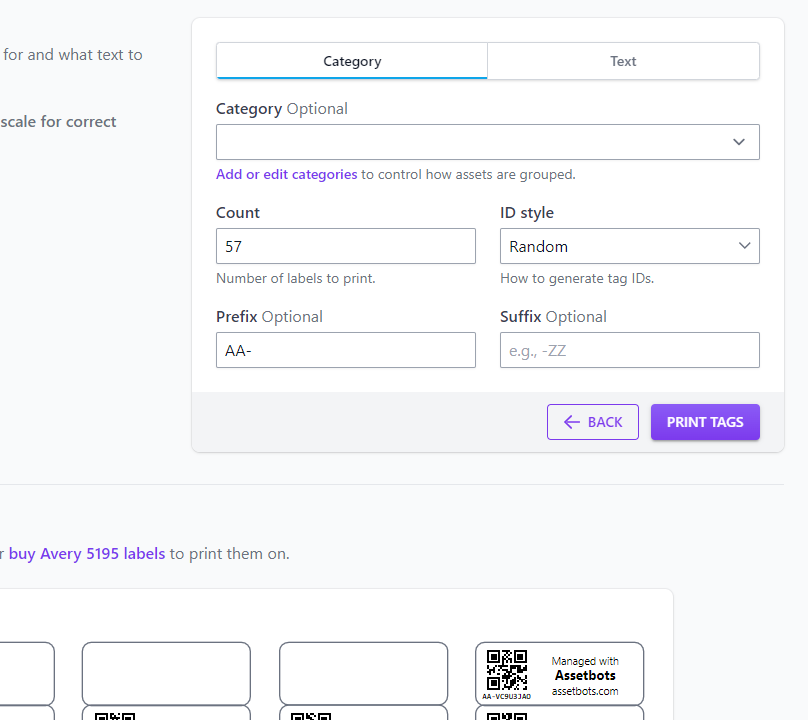Open the Category Optional dropdown
The image size is (808, 720).
pos(487,142)
